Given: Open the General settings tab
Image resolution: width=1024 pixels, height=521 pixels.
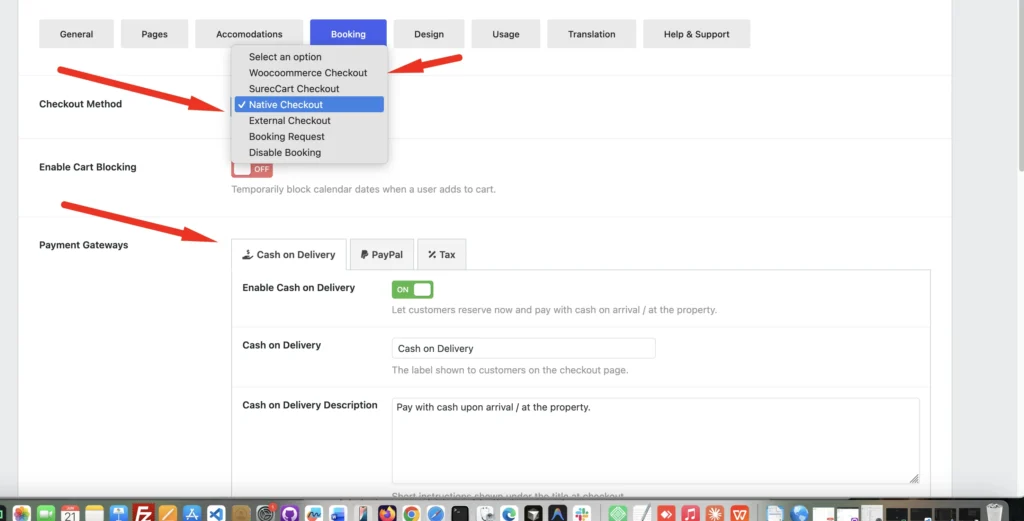Looking at the screenshot, I should (x=76, y=34).
